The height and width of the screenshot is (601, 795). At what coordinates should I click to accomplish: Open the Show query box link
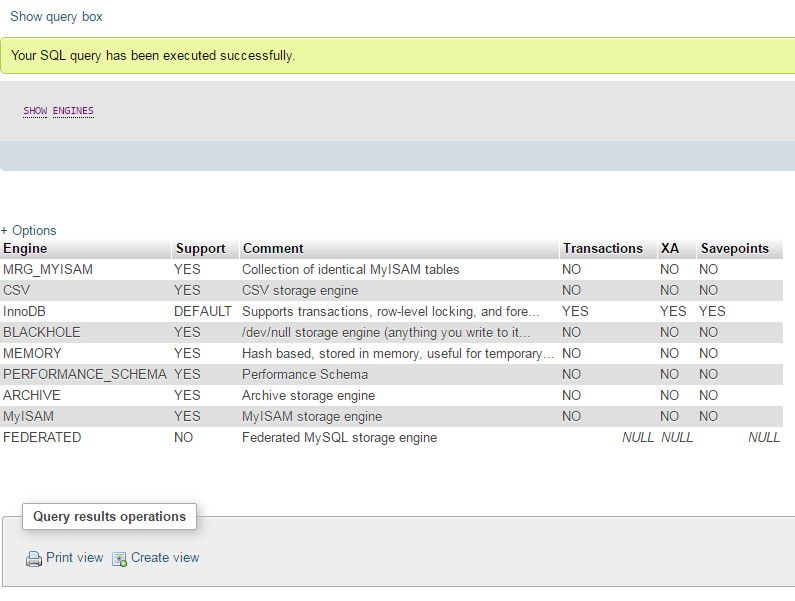click(56, 17)
